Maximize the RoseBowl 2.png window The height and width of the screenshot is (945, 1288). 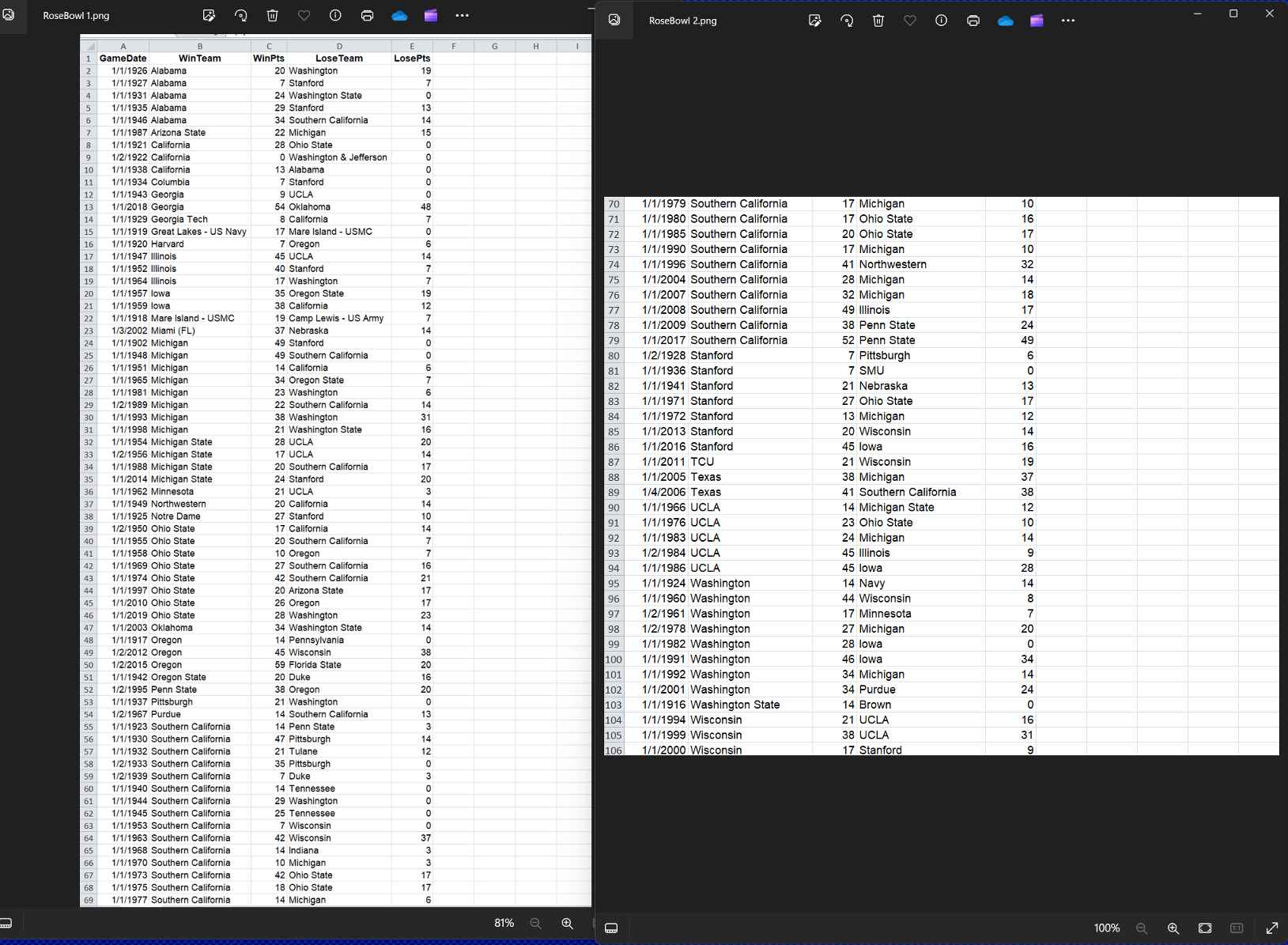pyautogui.click(x=1233, y=13)
